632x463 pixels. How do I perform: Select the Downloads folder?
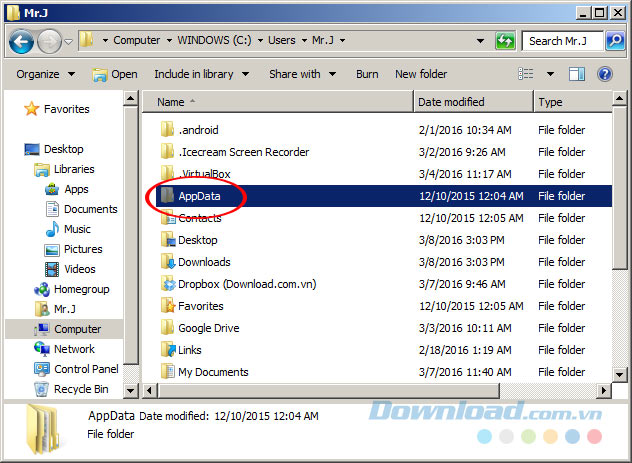point(195,262)
